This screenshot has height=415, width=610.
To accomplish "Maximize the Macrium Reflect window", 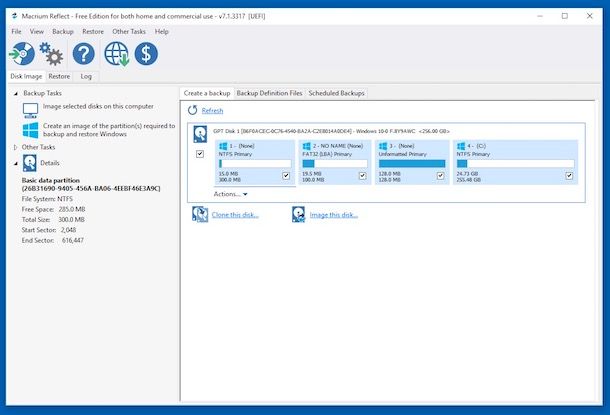I will pyautogui.click(x=564, y=16).
